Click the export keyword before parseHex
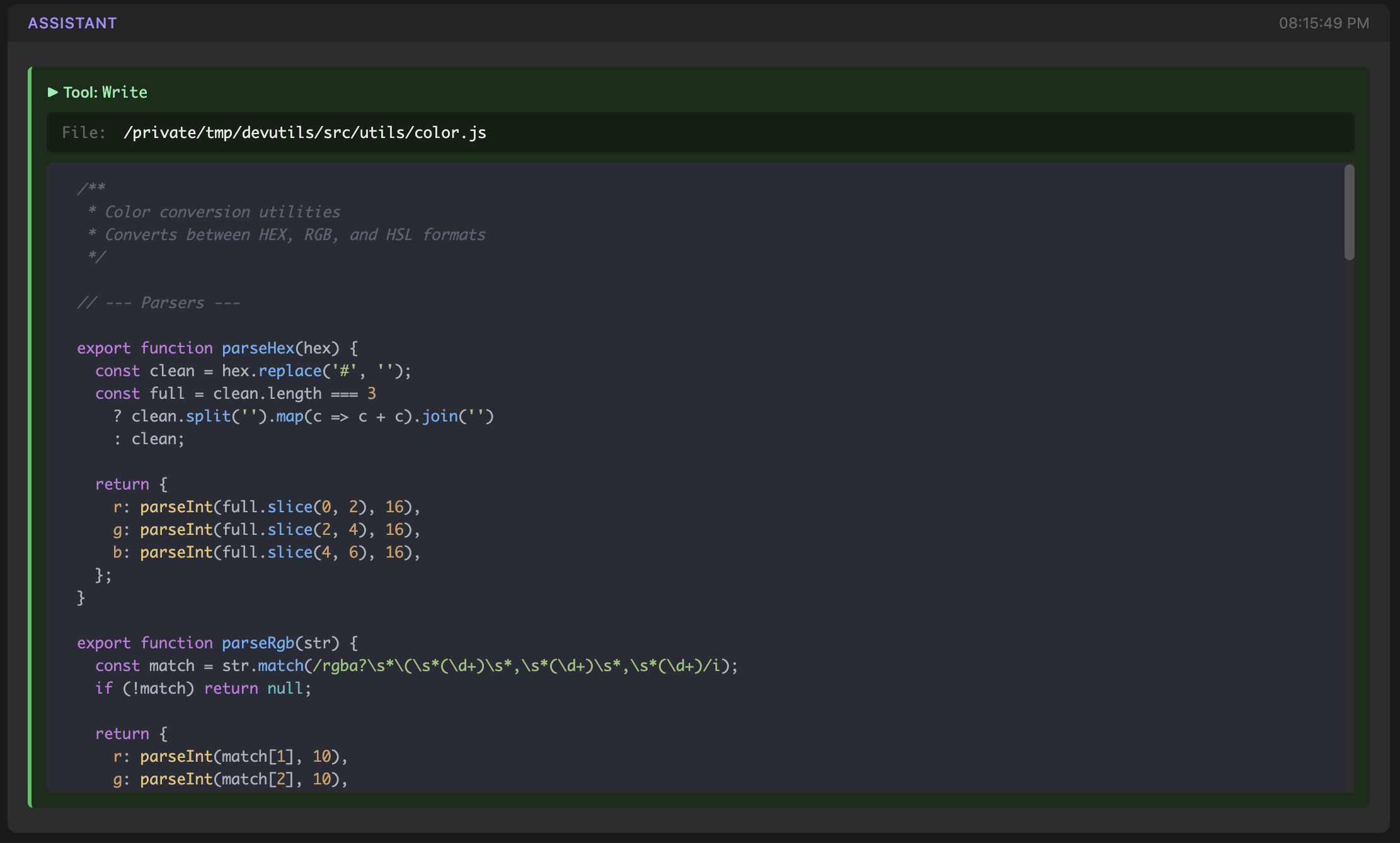 pyautogui.click(x=105, y=348)
